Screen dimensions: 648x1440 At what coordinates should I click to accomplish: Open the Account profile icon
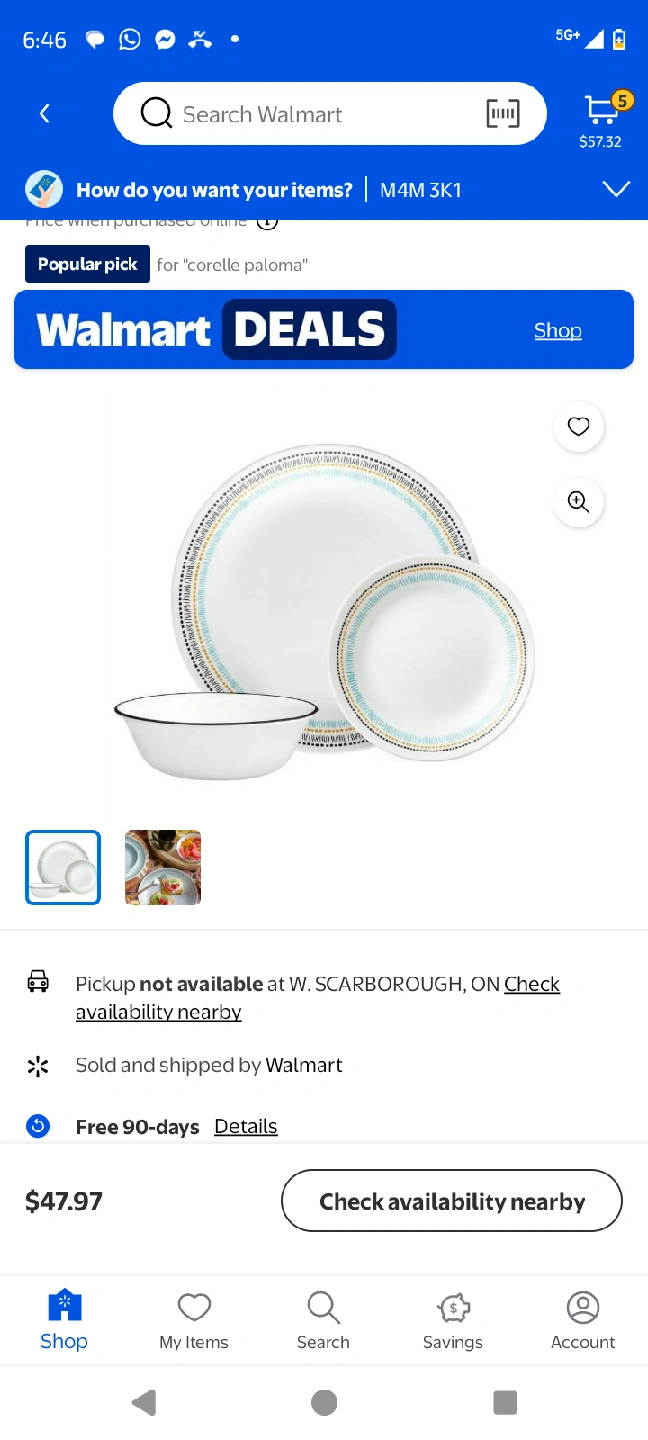point(583,1321)
